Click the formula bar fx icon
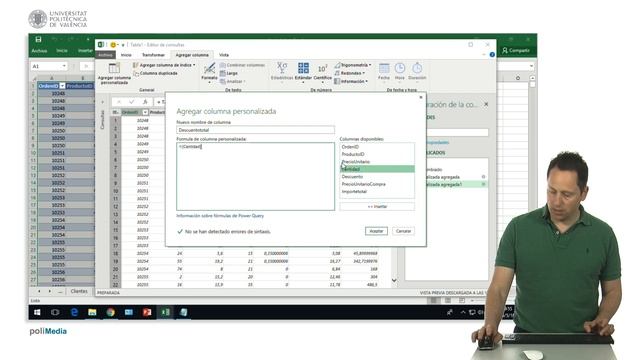This screenshot has width=640, height=360. point(144,102)
